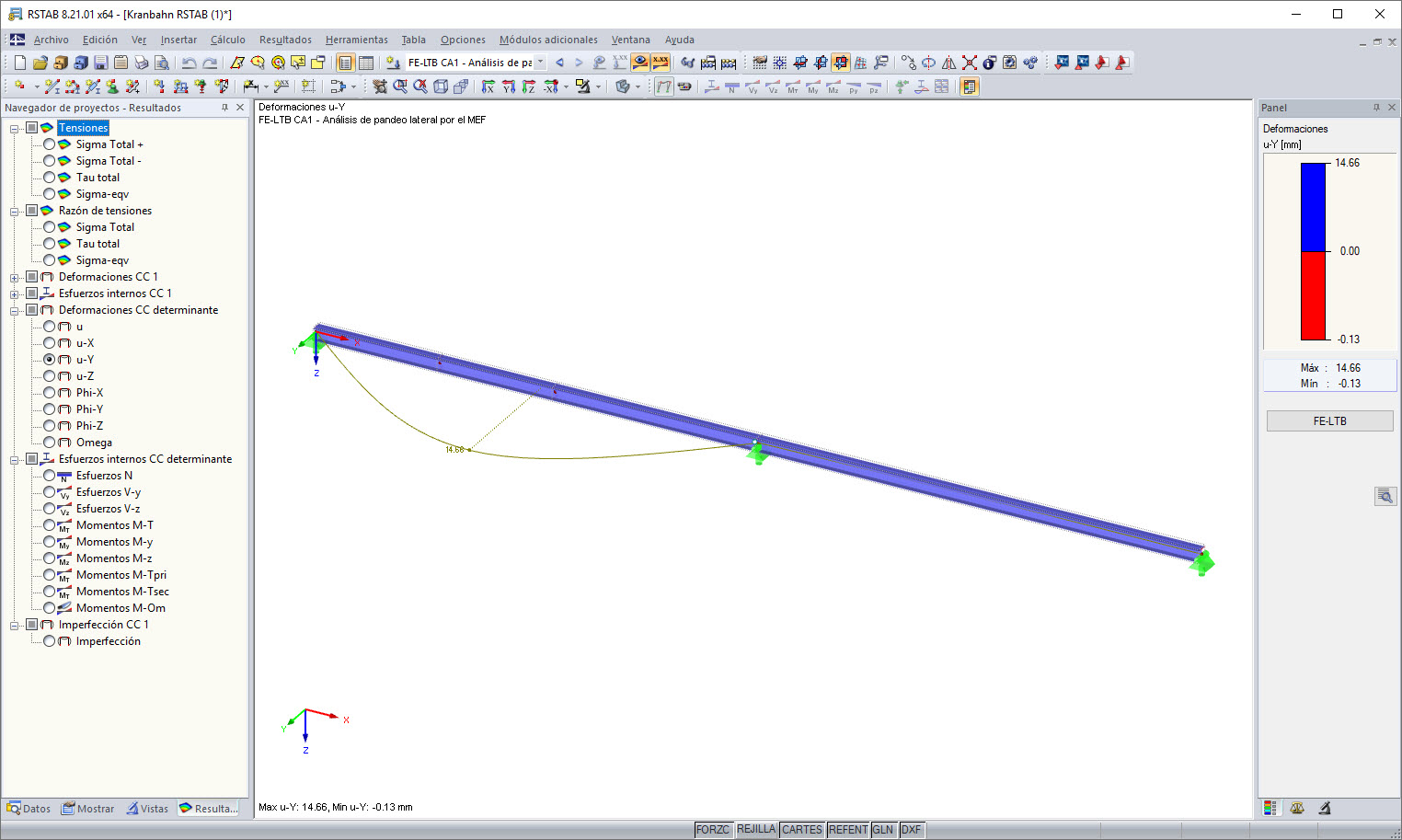The height and width of the screenshot is (840, 1402).
Task: Click the FE-LTB button in the Panel
Action: (x=1329, y=421)
